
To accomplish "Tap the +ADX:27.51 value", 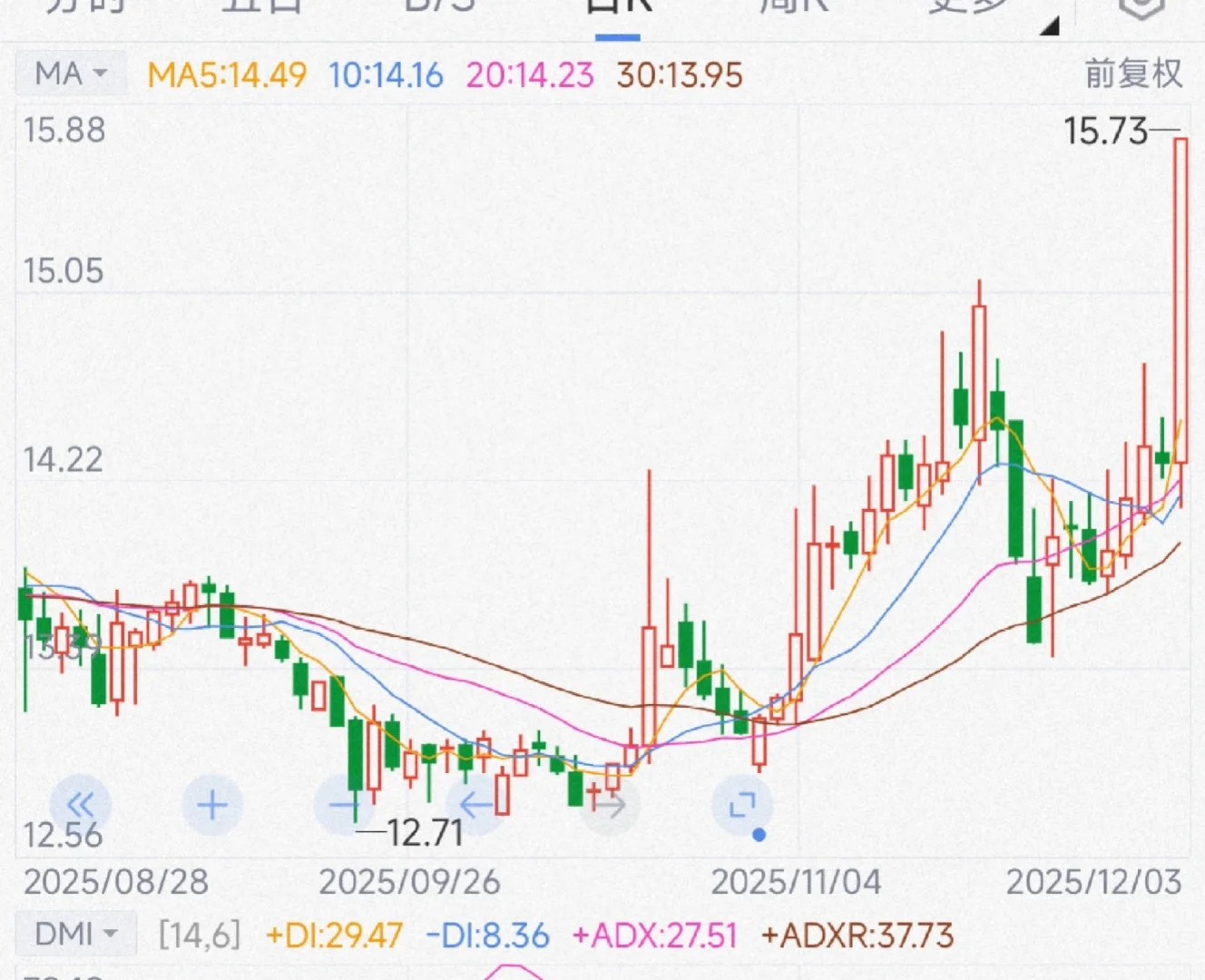I will 655,936.
